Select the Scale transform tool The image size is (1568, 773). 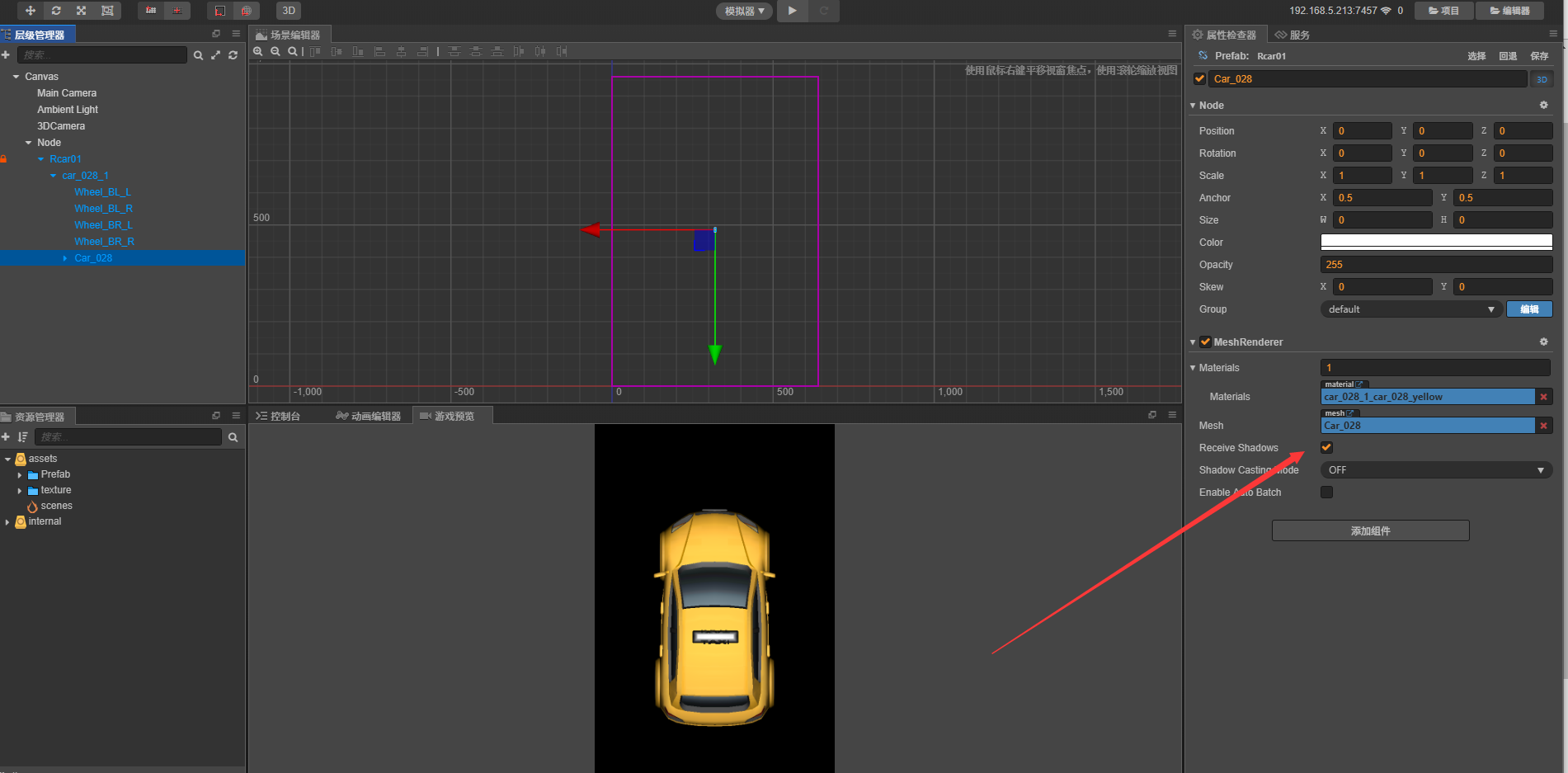coord(81,11)
